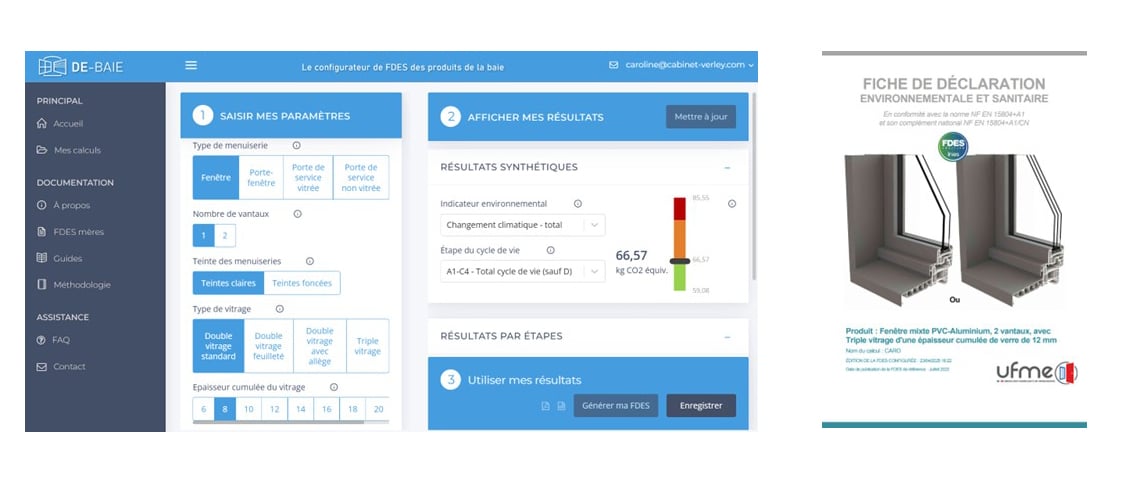Choose Teintes claires
The width and height of the screenshot is (1140, 500).
228,283
